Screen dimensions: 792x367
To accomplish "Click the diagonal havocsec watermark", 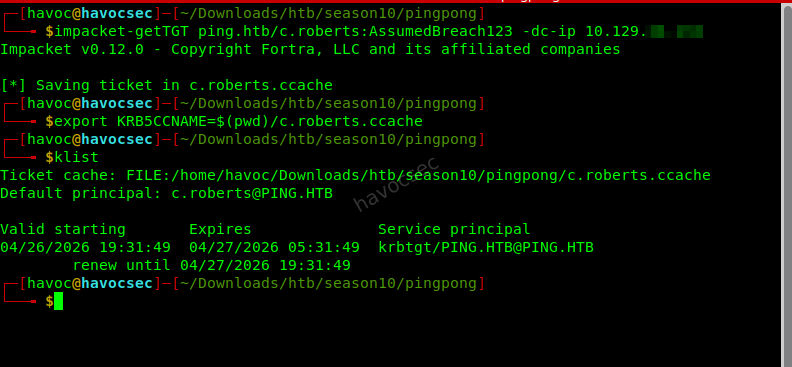I will click(x=397, y=184).
